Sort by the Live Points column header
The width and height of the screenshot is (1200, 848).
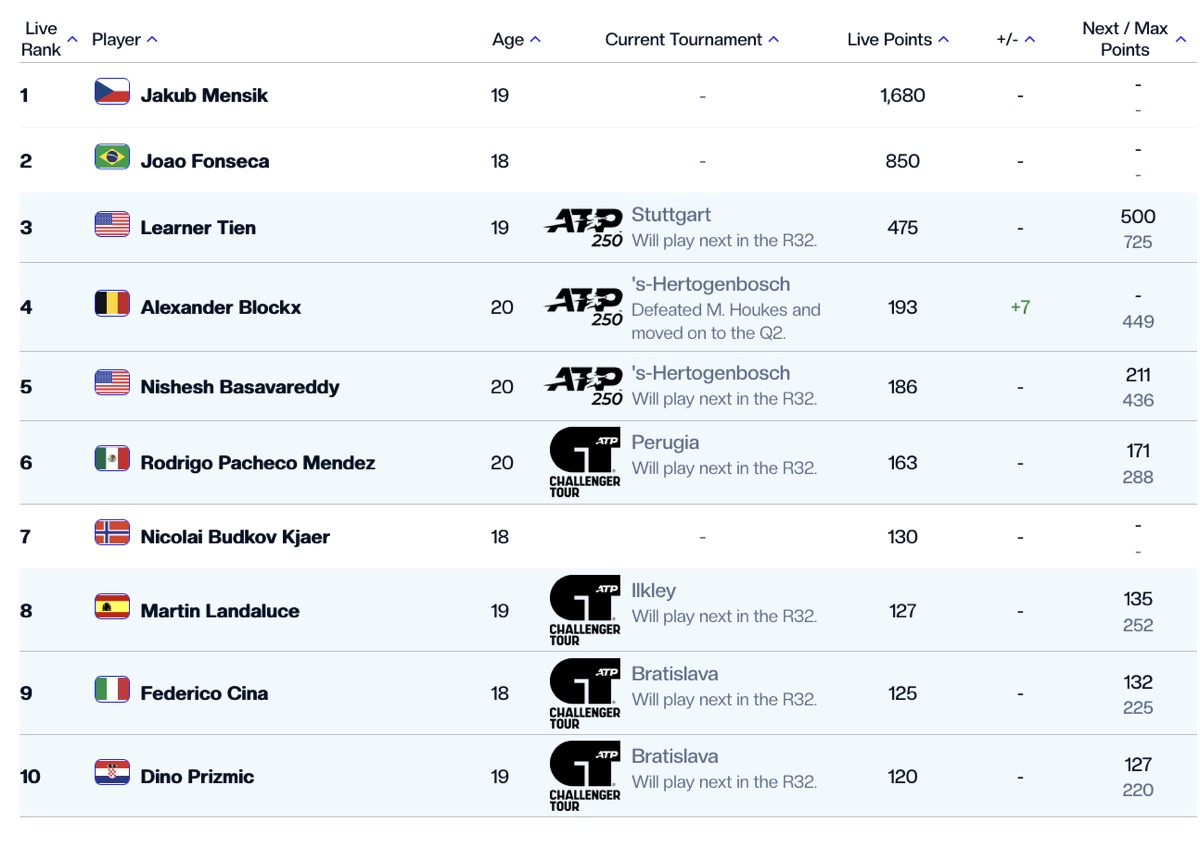(898, 39)
